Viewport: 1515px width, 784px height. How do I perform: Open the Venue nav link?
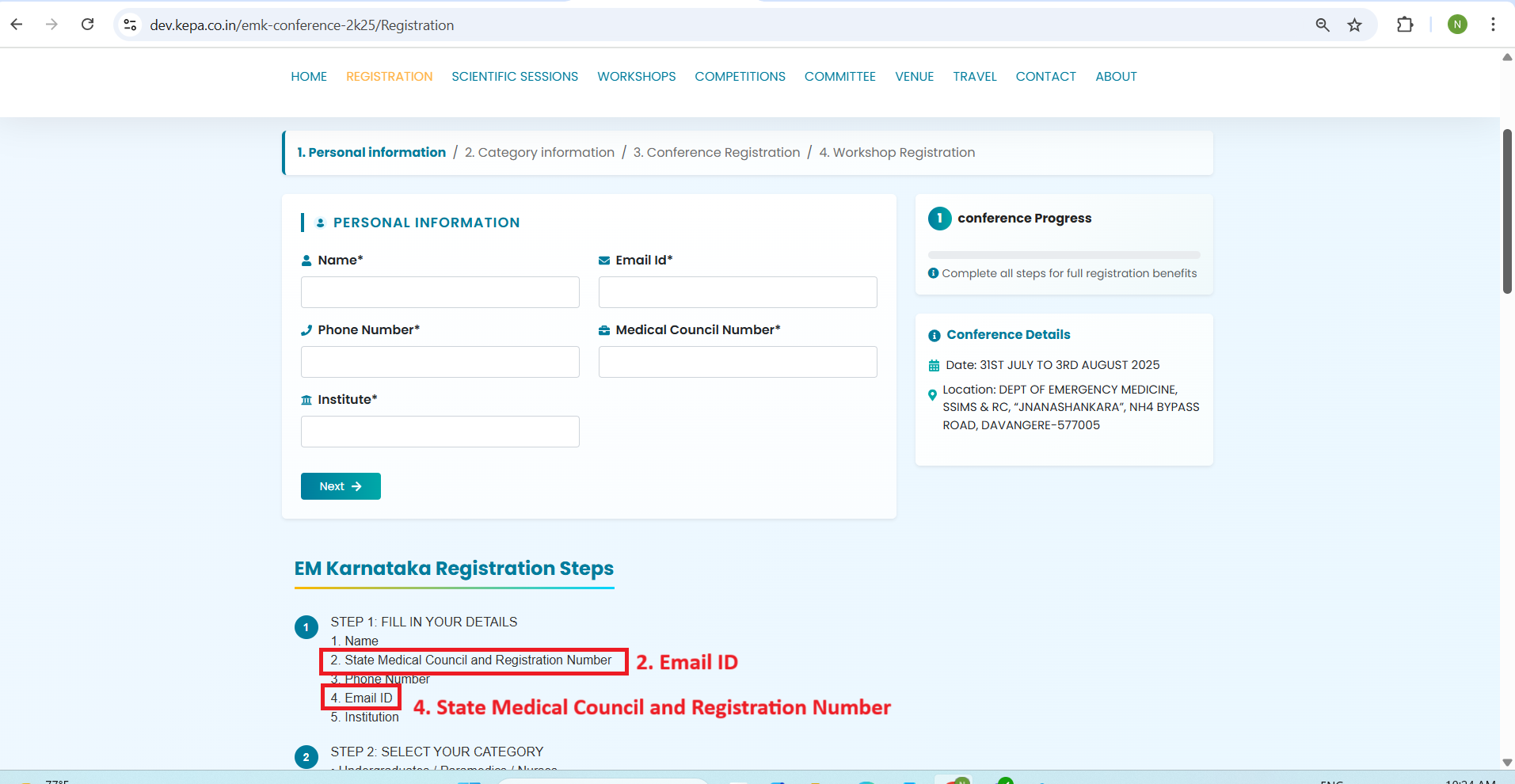914,77
